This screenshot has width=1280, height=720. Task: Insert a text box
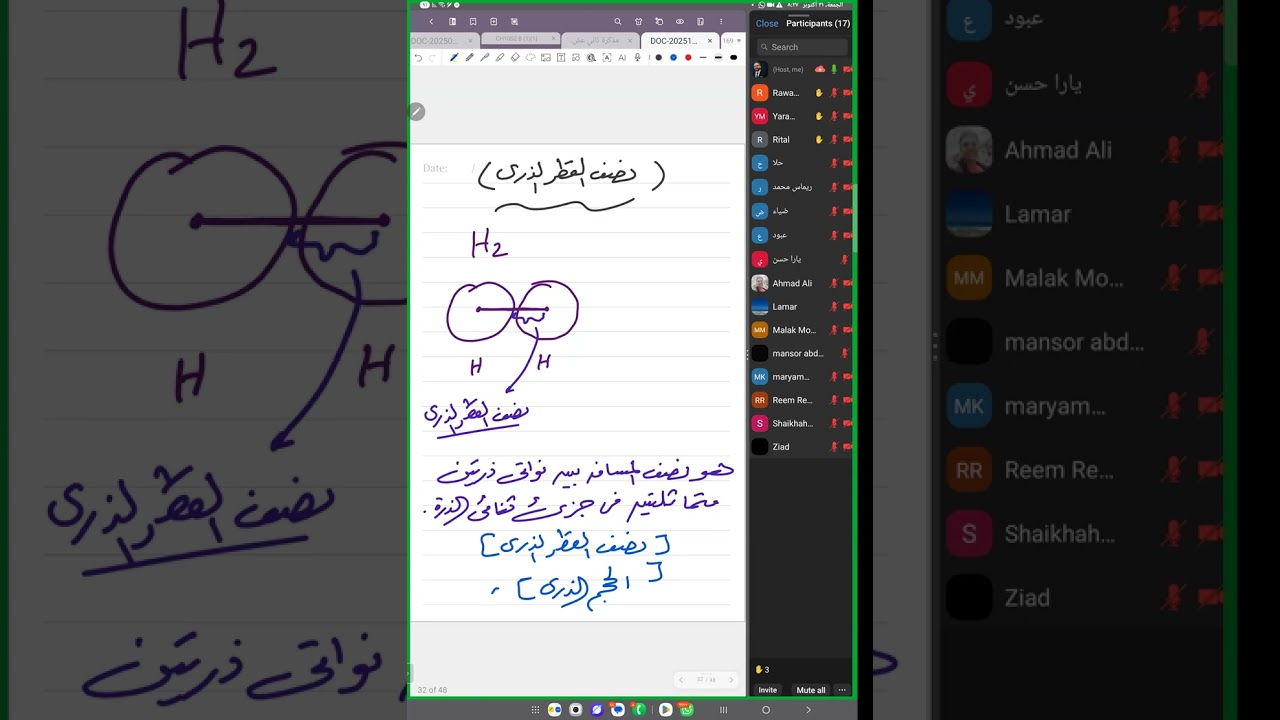pyautogui.click(x=561, y=58)
